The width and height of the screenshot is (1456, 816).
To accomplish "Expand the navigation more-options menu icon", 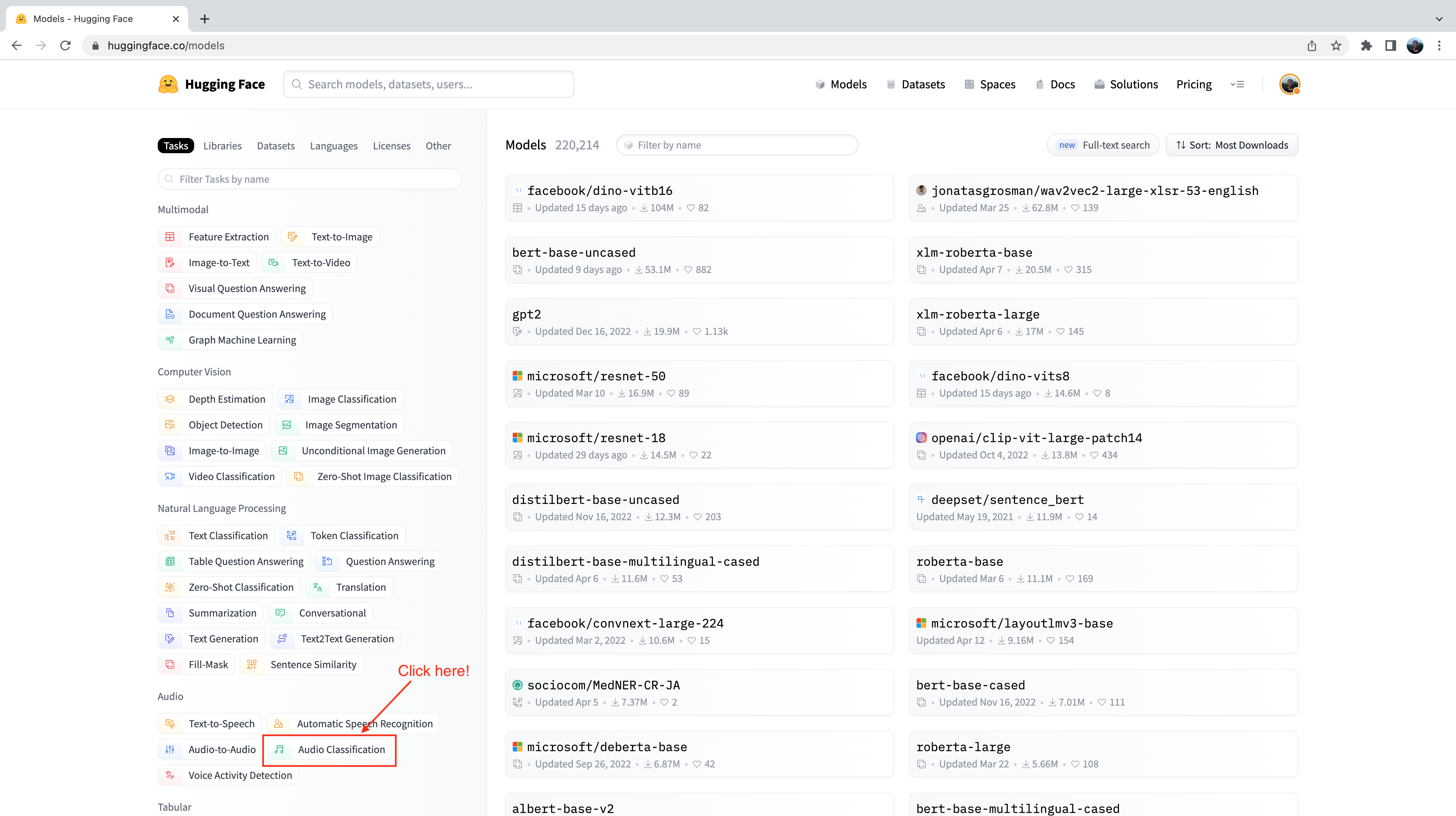I will [1237, 84].
